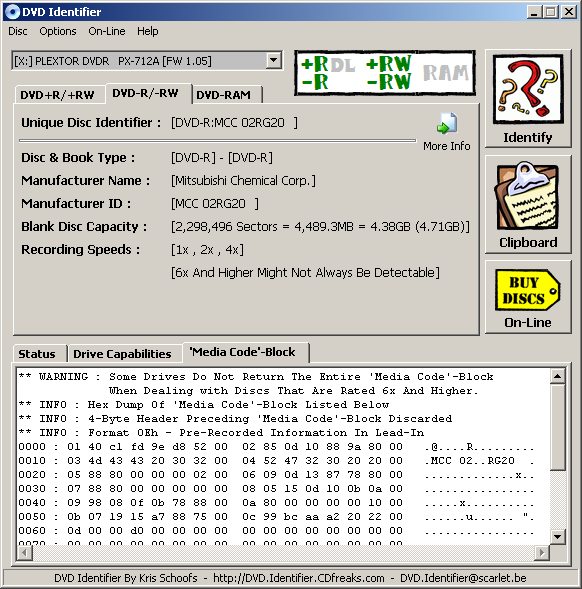Image resolution: width=582 pixels, height=589 pixels.
Task: Click hex dump row 0000
Action: click(x=276, y=447)
